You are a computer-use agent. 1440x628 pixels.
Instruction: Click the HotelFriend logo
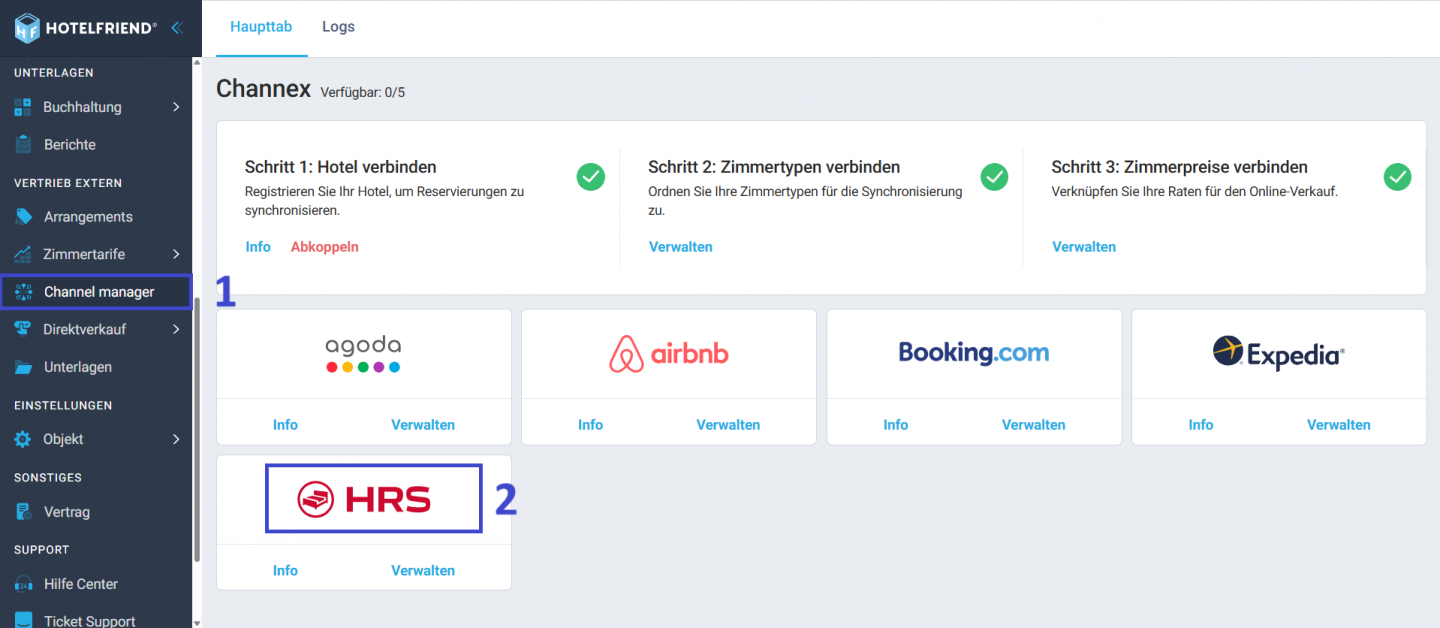tap(85, 28)
